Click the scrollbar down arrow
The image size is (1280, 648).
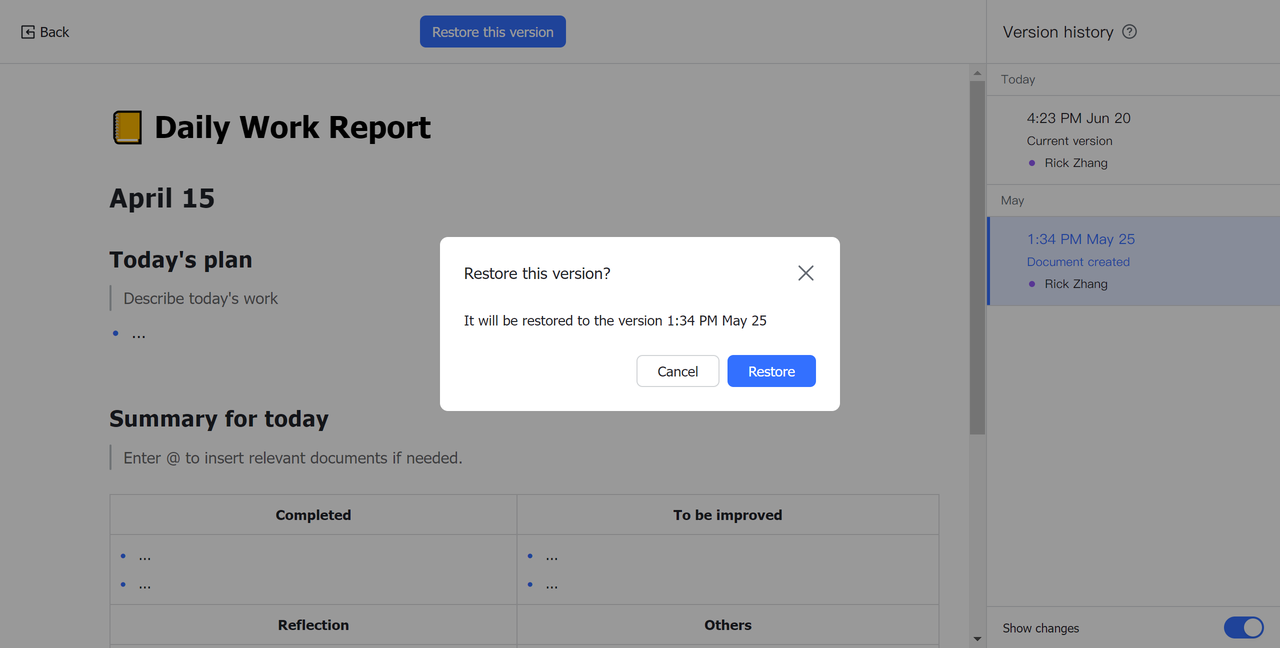[977, 639]
